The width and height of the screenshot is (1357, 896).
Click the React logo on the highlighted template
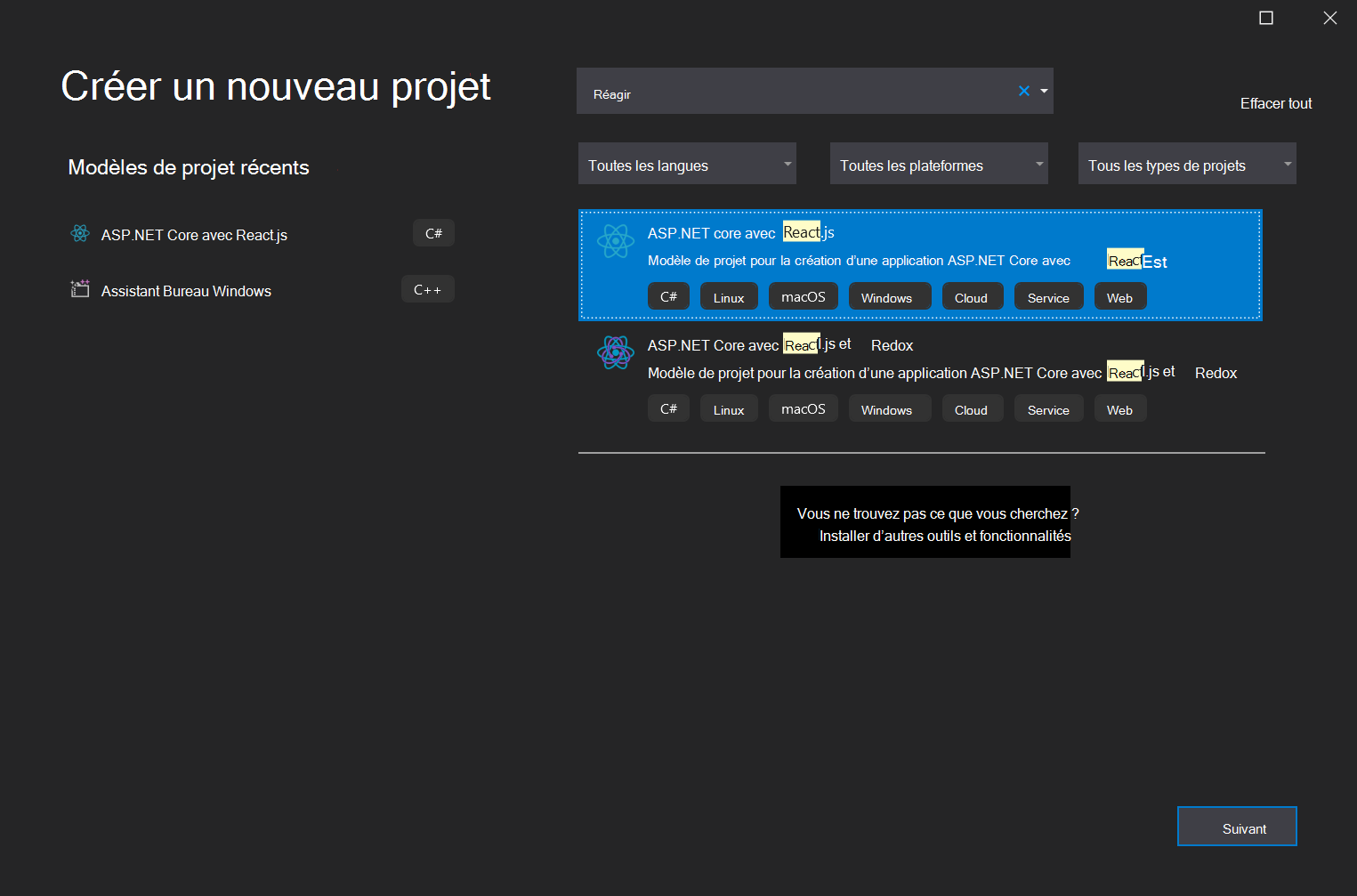point(615,241)
